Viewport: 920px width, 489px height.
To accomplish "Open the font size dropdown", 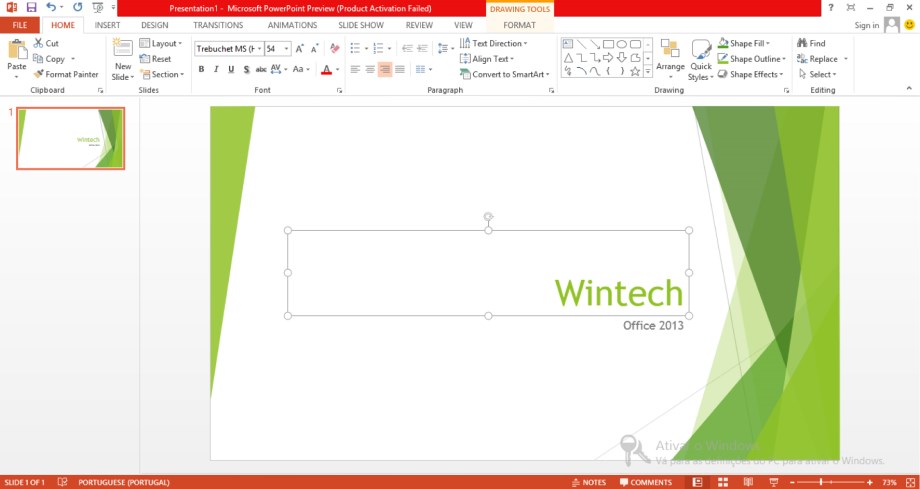I will click(287, 48).
